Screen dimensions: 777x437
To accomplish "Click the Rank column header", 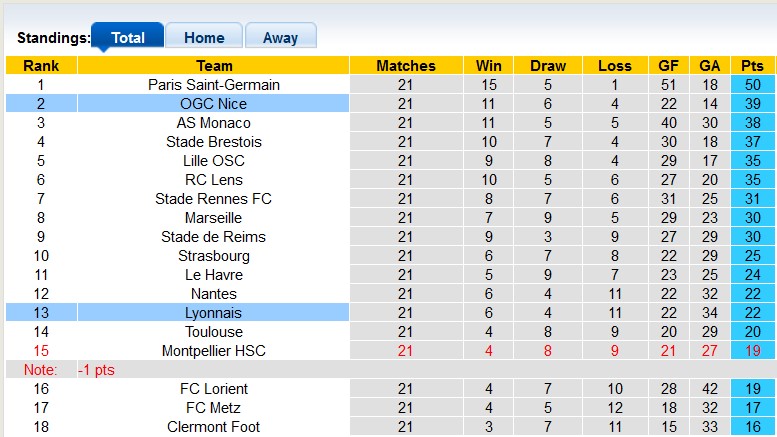I will pyautogui.click(x=41, y=66).
